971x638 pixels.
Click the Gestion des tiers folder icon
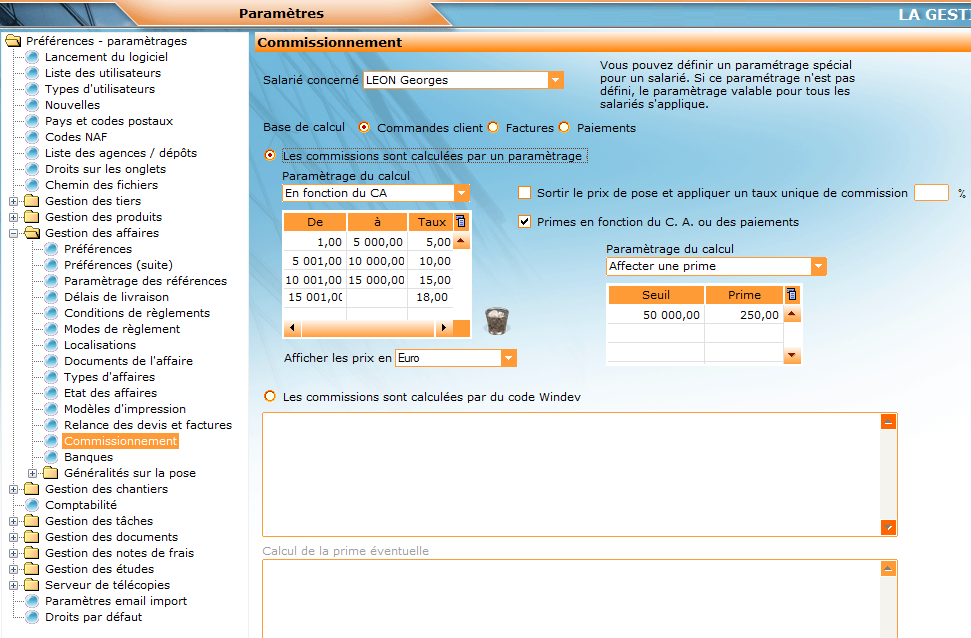pyautogui.click(x=32, y=201)
